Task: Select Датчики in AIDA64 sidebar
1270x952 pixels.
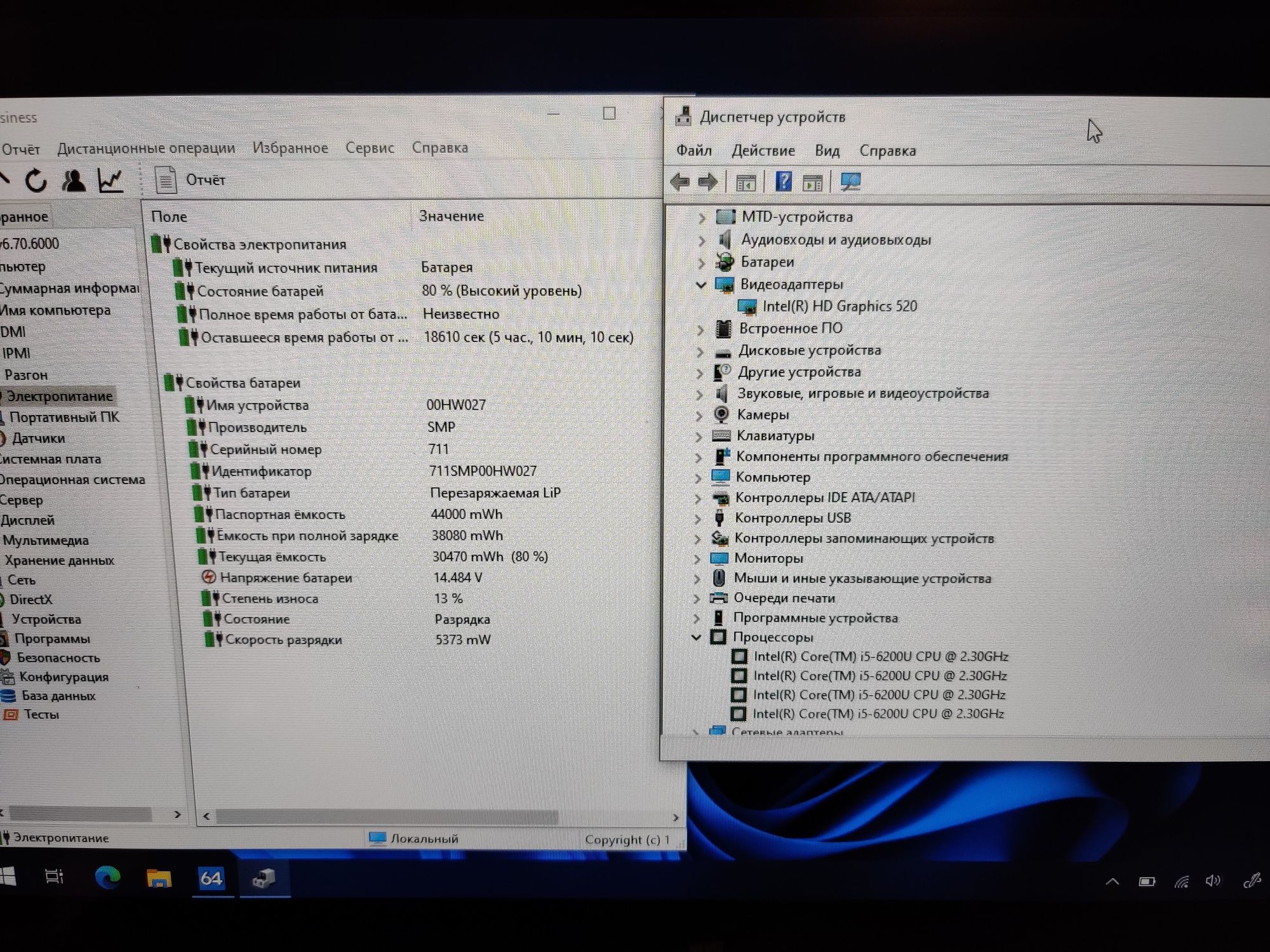Action: click(x=38, y=438)
